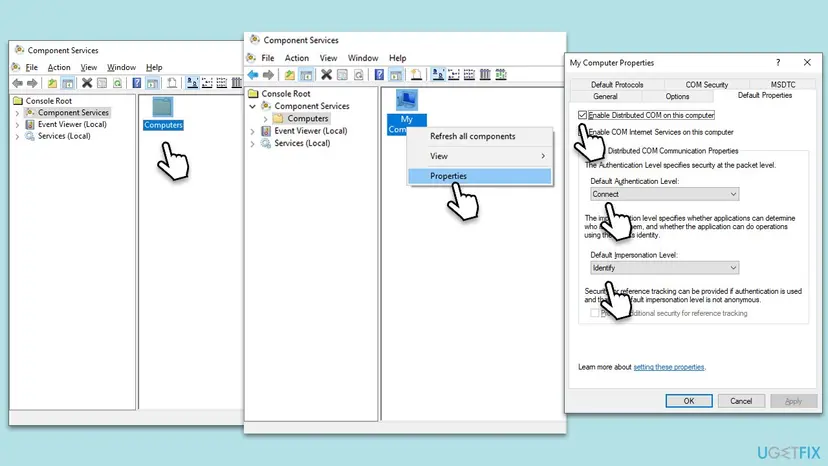Open Default Authentication Level dropdown
The image size is (828, 466).
pyautogui.click(x=664, y=194)
